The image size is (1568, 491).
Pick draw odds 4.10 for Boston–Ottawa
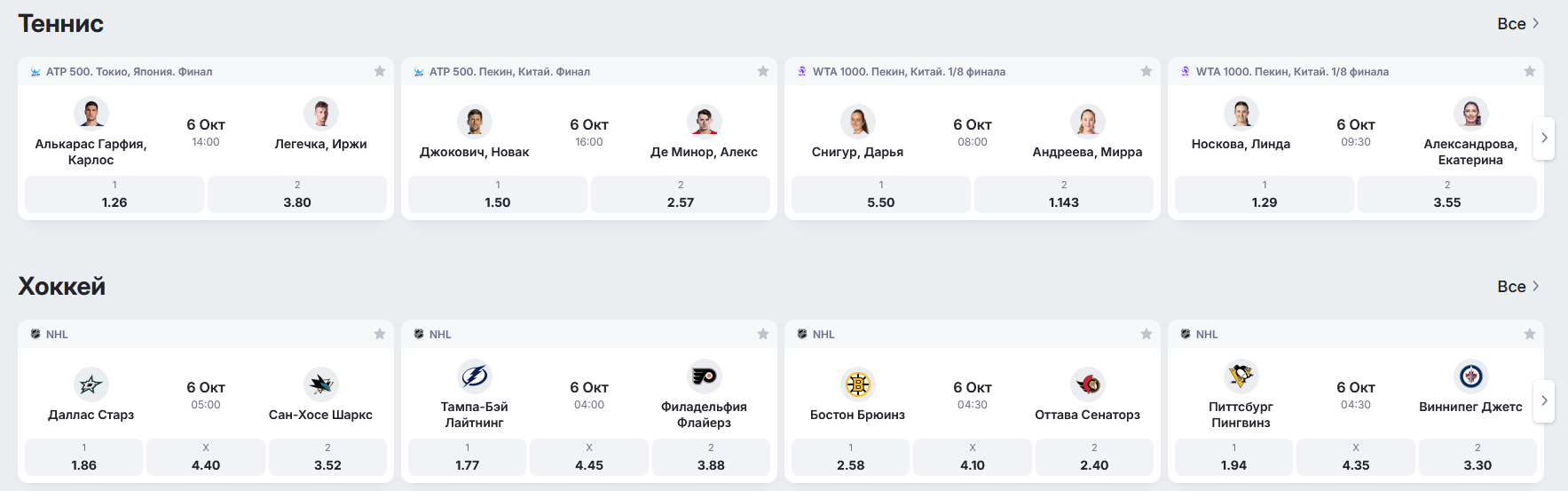(x=973, y=457)
